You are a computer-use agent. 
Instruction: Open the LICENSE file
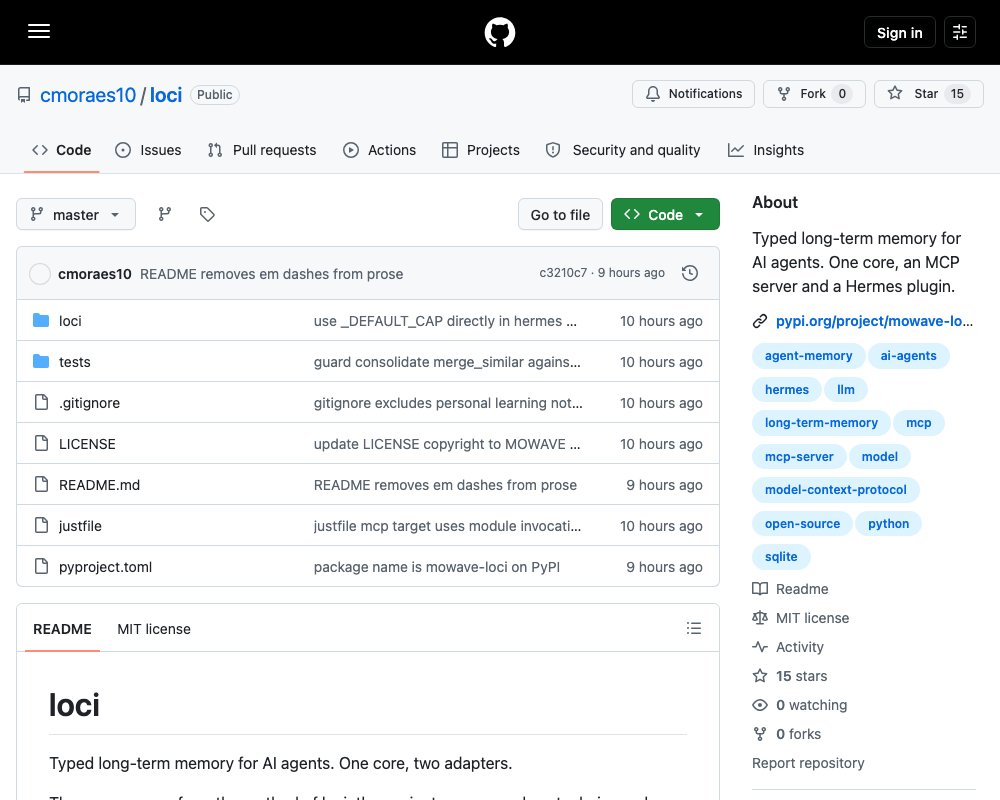[87, 444]
